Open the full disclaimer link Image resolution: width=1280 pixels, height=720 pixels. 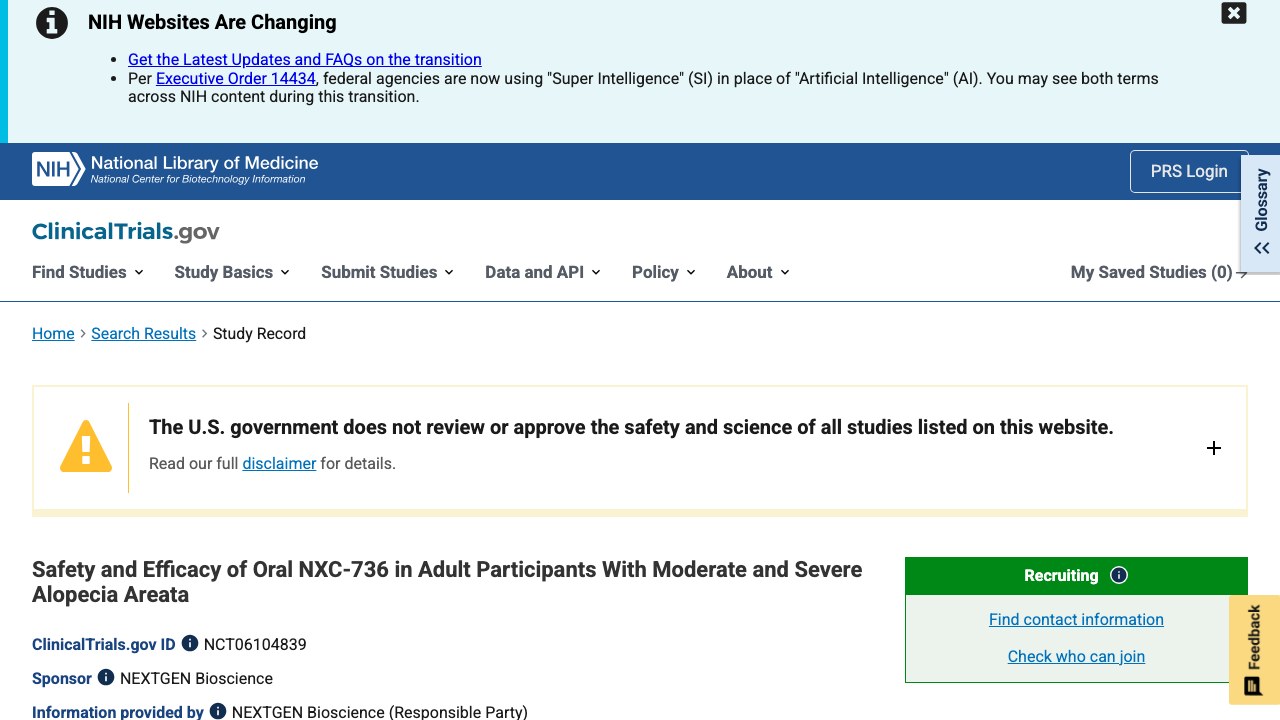point(279,463)
